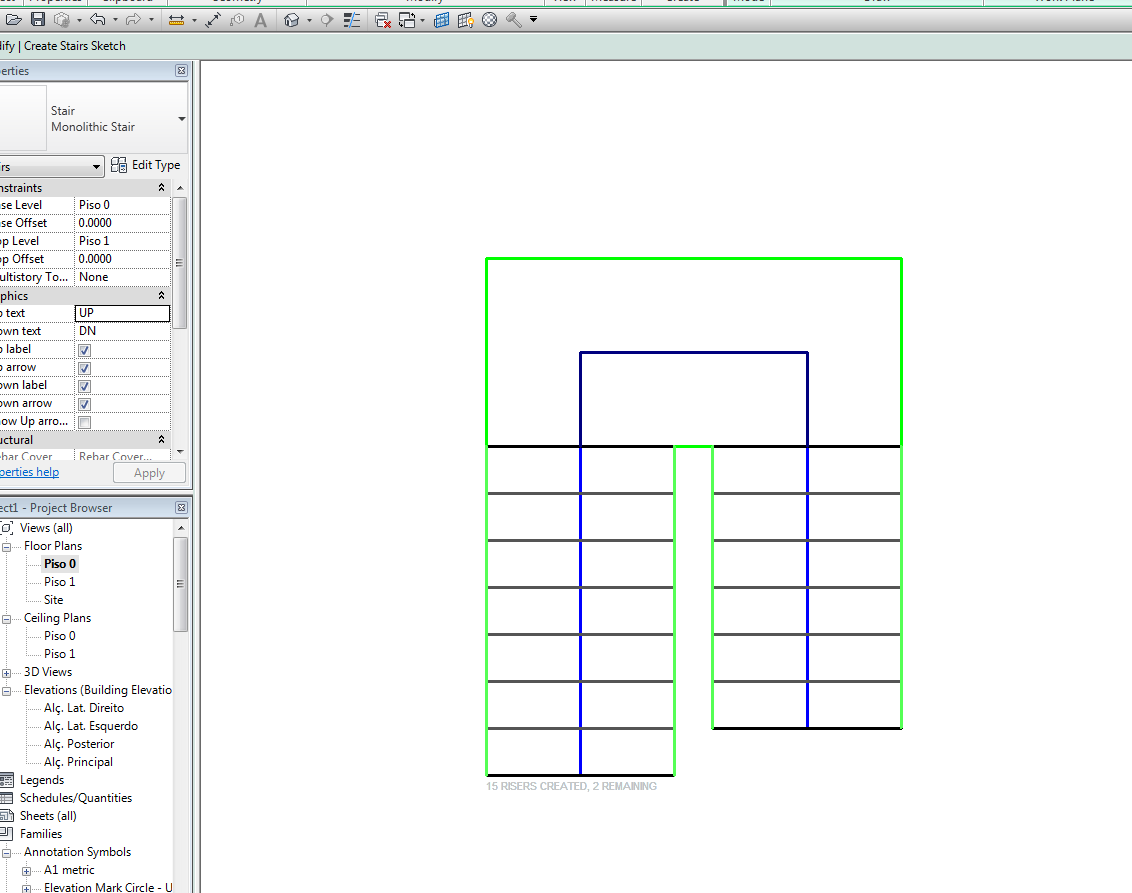
Task: Click the blue grid toolbar icon
Action: (x=442, y=20)
